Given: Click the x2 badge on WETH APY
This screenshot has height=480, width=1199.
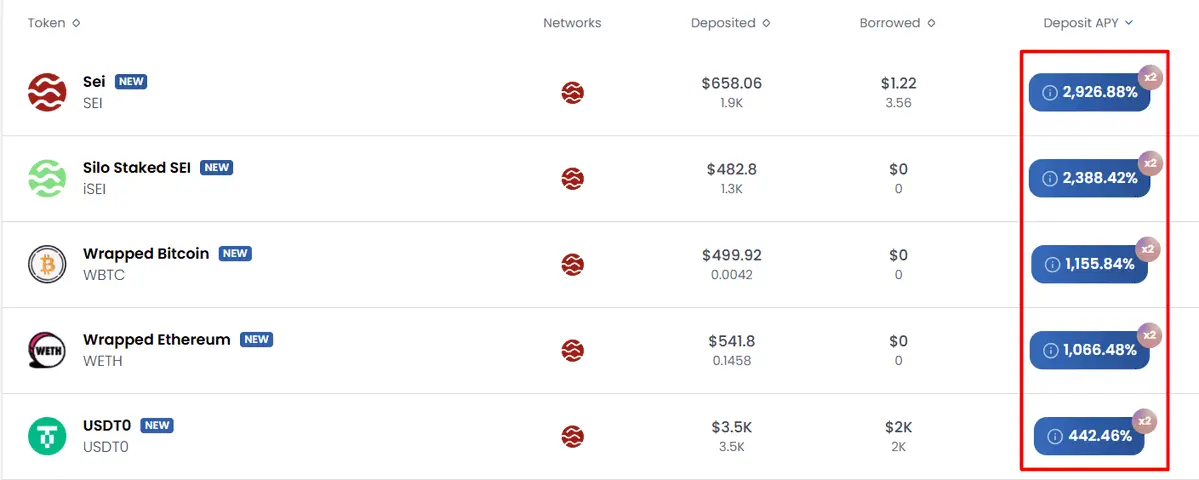Looking at the screenshot, I should 1150,336.
